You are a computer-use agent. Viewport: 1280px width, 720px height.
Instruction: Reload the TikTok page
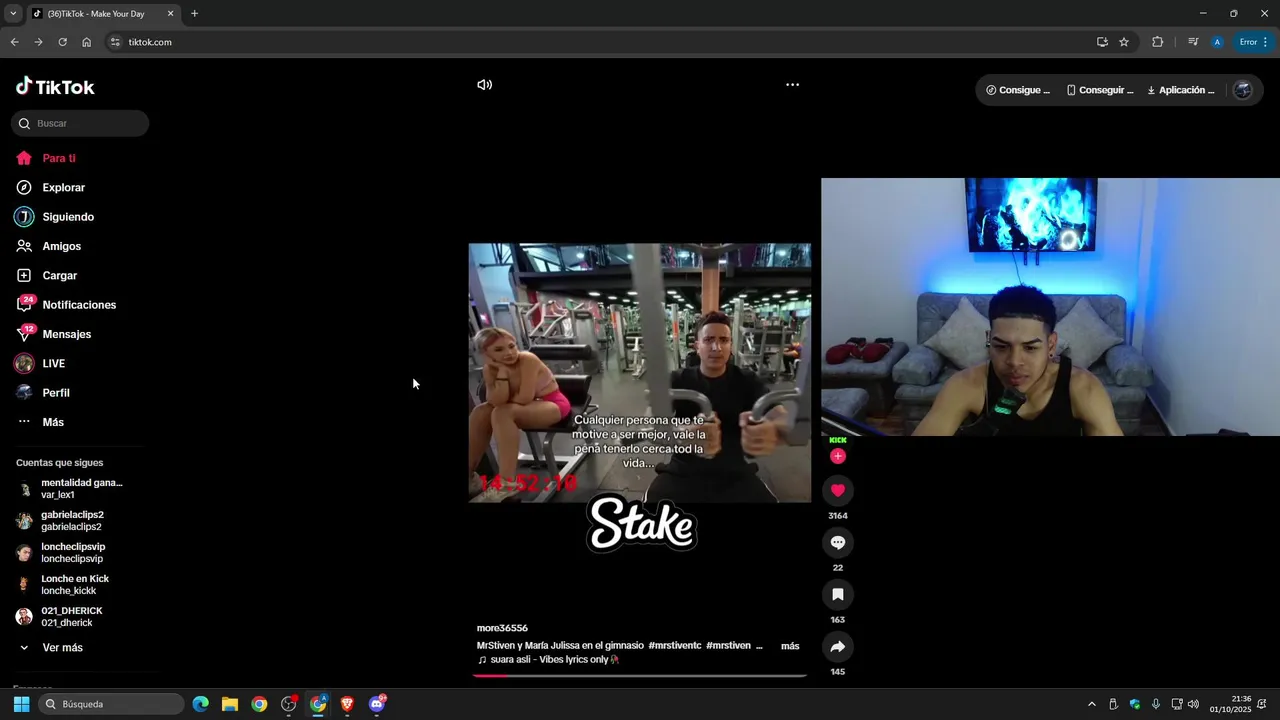pyautogui.click(x=62, y=42)
